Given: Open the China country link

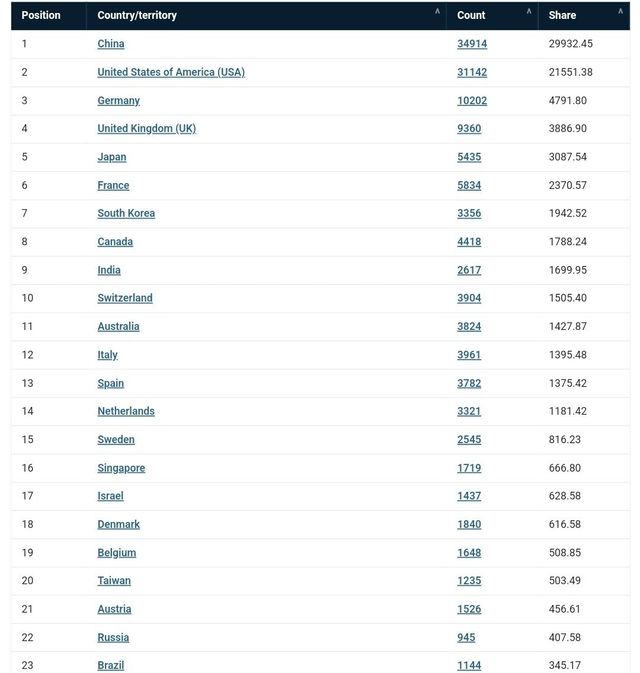Looking at the screenshot, I should tap(111, 44).
